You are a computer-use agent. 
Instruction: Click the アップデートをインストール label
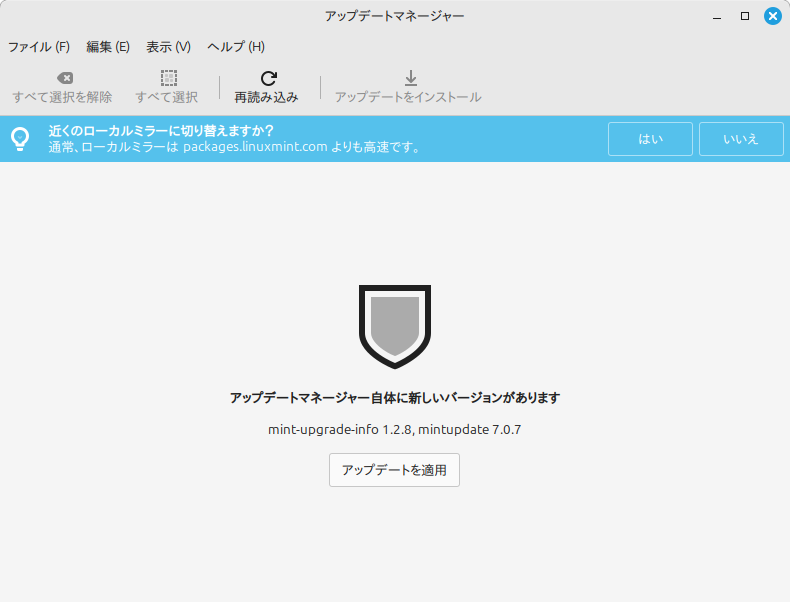click(409, 97)
